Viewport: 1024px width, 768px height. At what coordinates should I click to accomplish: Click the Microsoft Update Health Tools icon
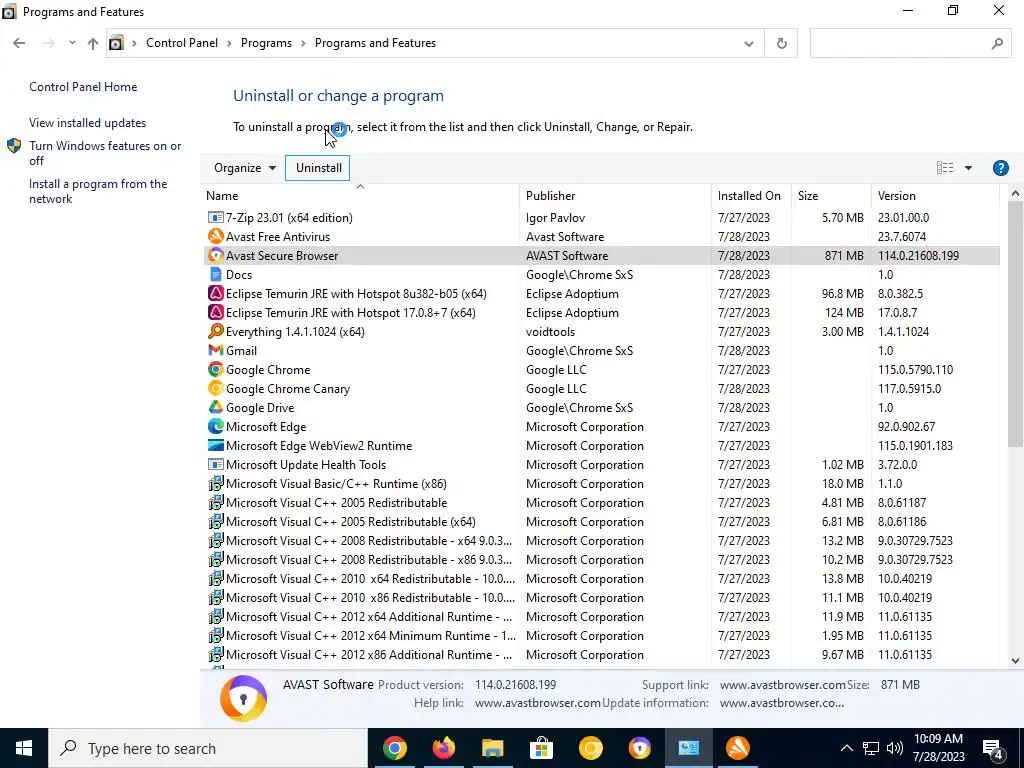point(215,464)
